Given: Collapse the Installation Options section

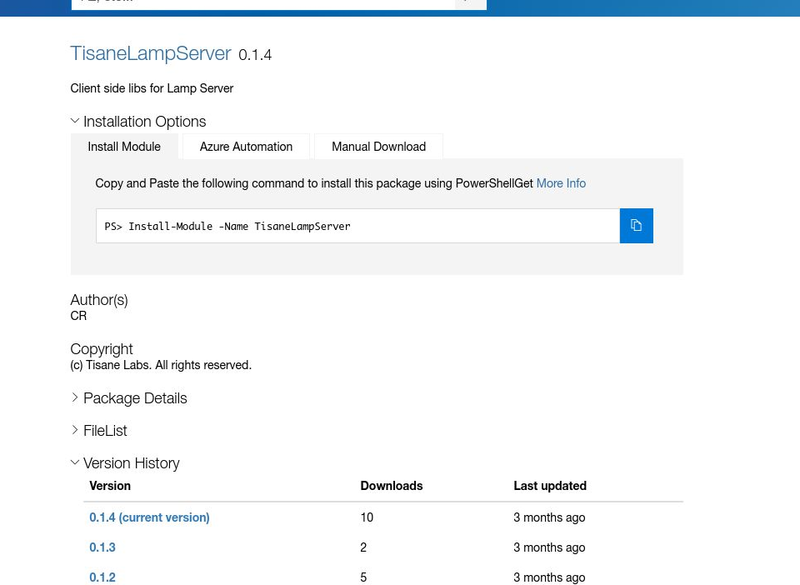Looking at the screenshot, I should [x=138, y=121].
